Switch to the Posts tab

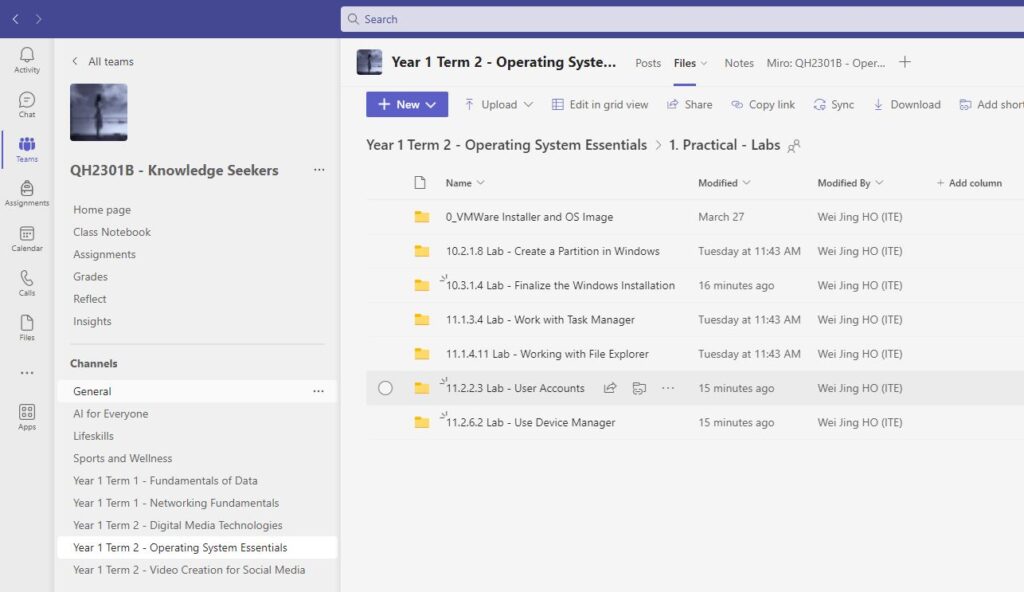pos(648,63)
